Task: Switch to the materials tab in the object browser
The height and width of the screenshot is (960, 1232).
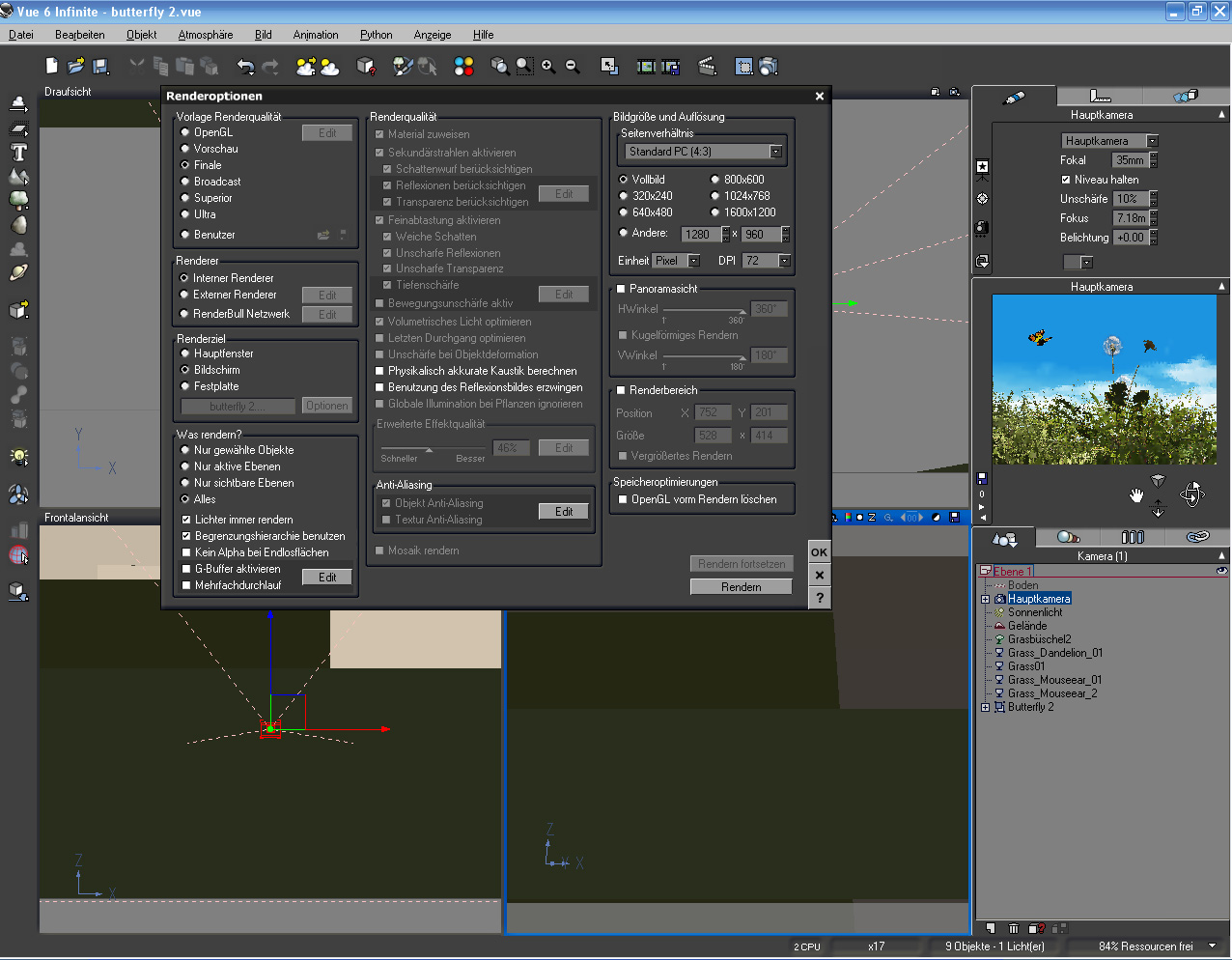Action: (x=1068, y=537)
